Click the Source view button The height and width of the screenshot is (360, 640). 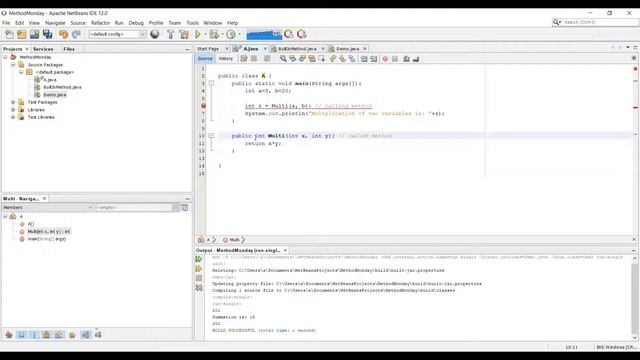point(205,59)
